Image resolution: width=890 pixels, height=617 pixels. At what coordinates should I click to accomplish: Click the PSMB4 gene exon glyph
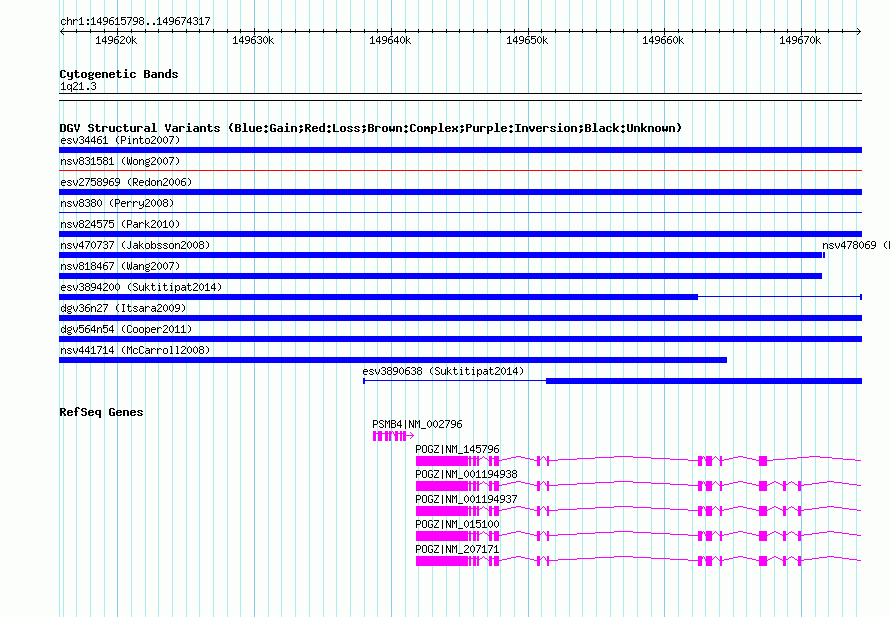click(393, 436)
